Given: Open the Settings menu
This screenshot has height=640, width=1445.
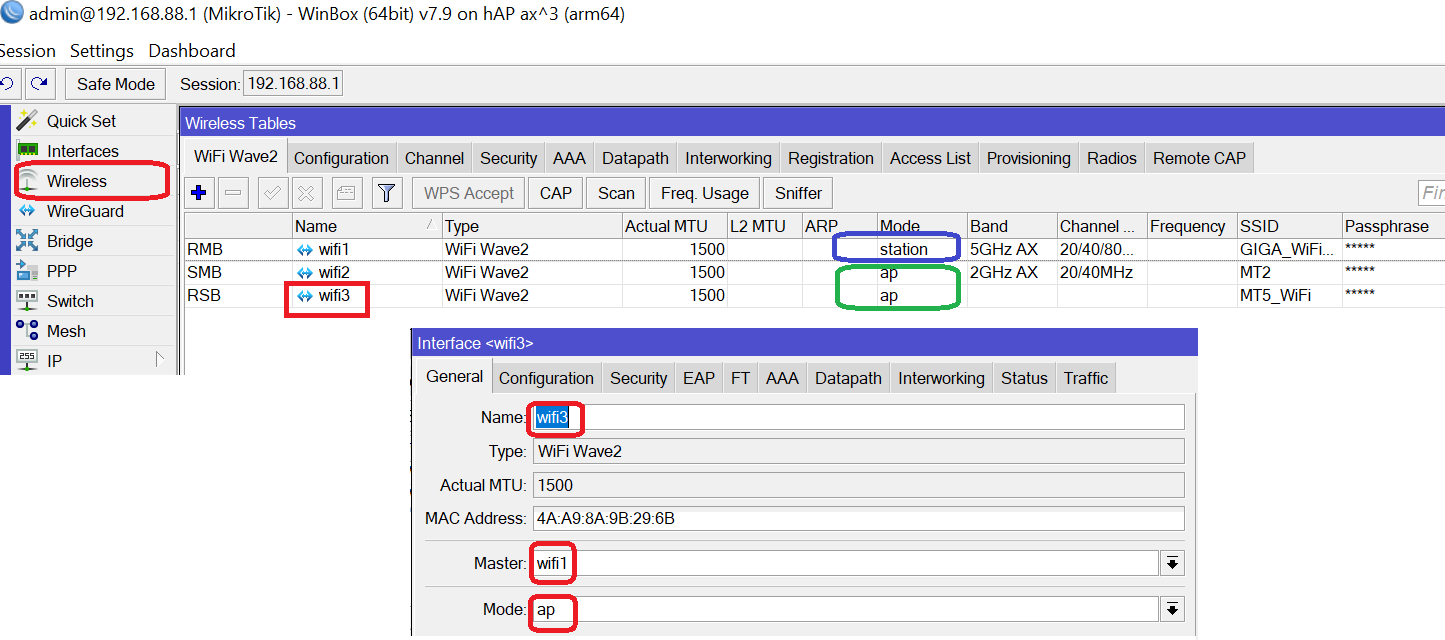Looking at the screenshot, I should [x=102, y=51].
